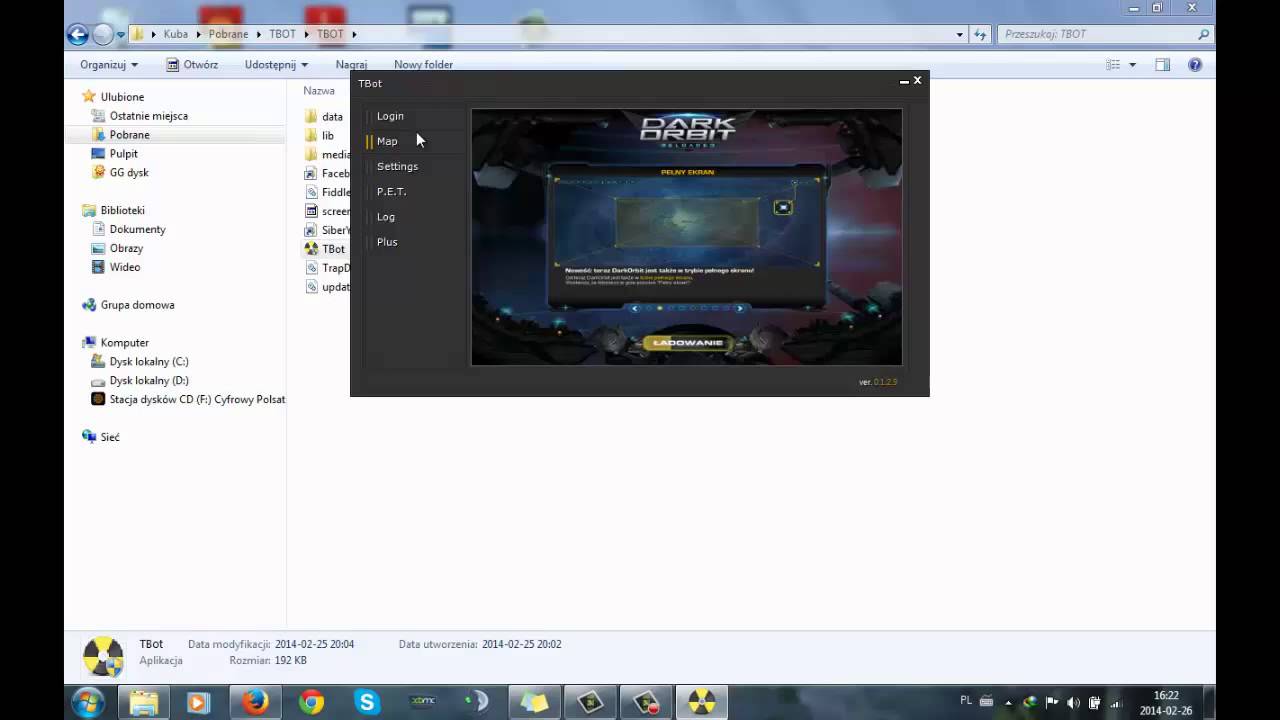Screen dimensions: 1280x720
Task: Select Sieć in navigation pane
Action: [110, 437]
